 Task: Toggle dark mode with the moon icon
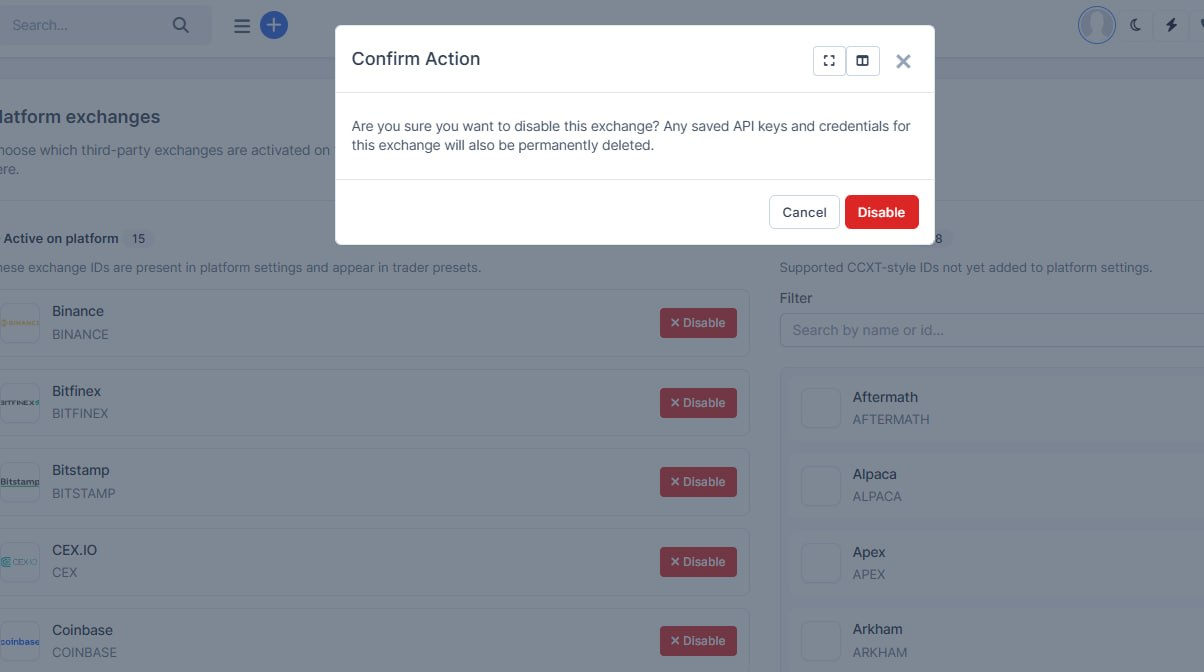click(1136, 25)
